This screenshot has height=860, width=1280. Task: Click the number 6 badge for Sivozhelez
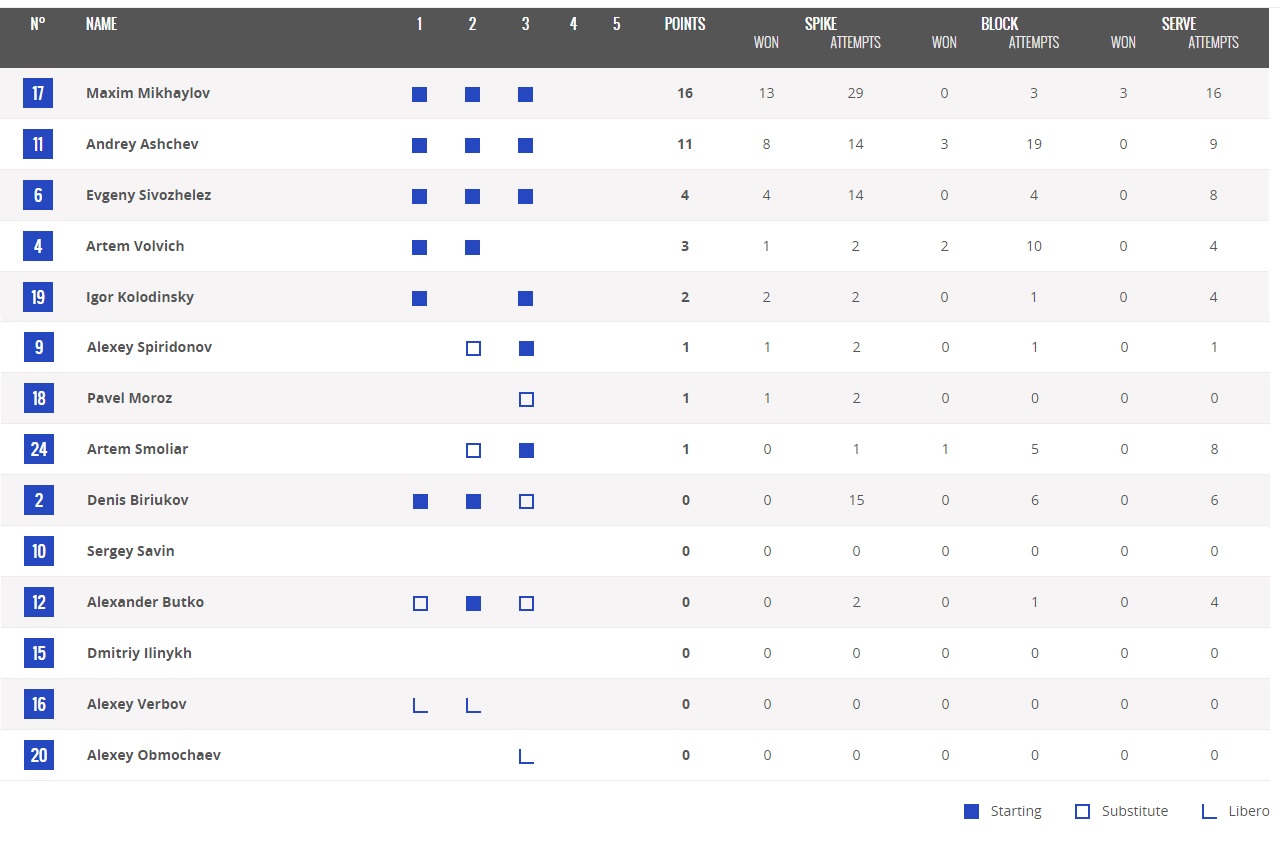(38, 195)
